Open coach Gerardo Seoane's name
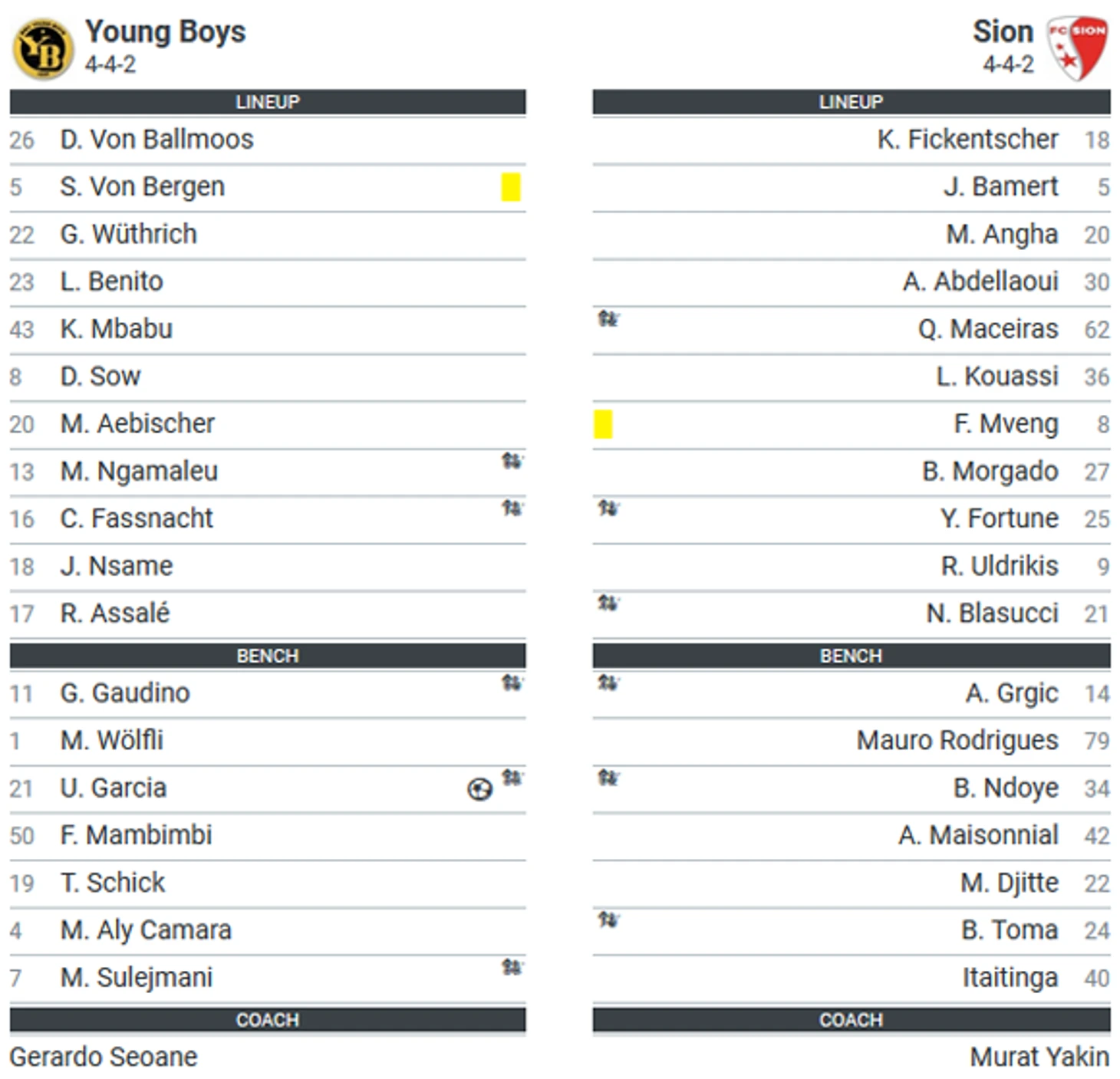Image resolution: width=1120 pixels, height=1079 pixels. click(x=104, y=1057)
